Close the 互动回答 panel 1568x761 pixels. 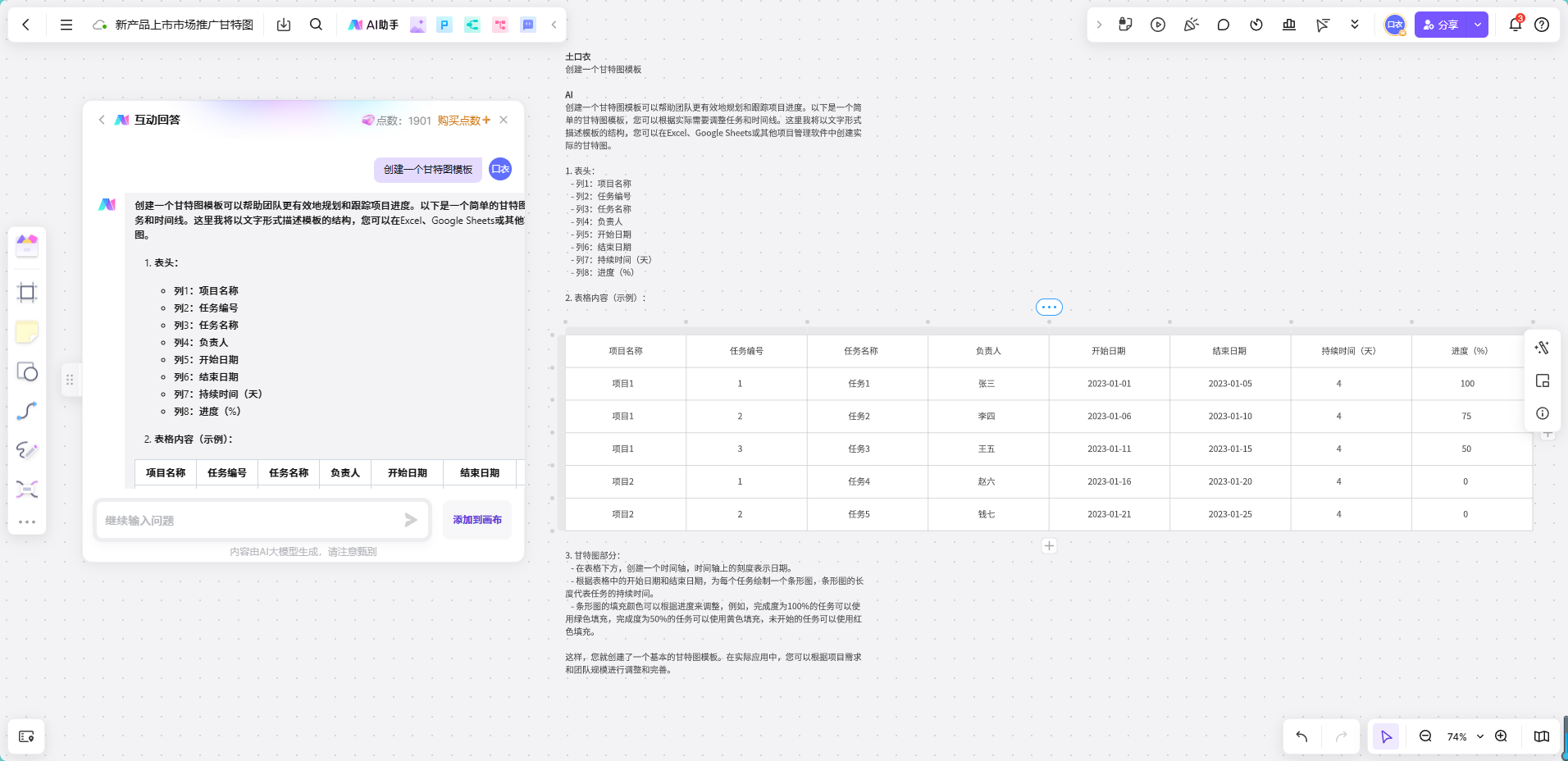pos(504,120)
